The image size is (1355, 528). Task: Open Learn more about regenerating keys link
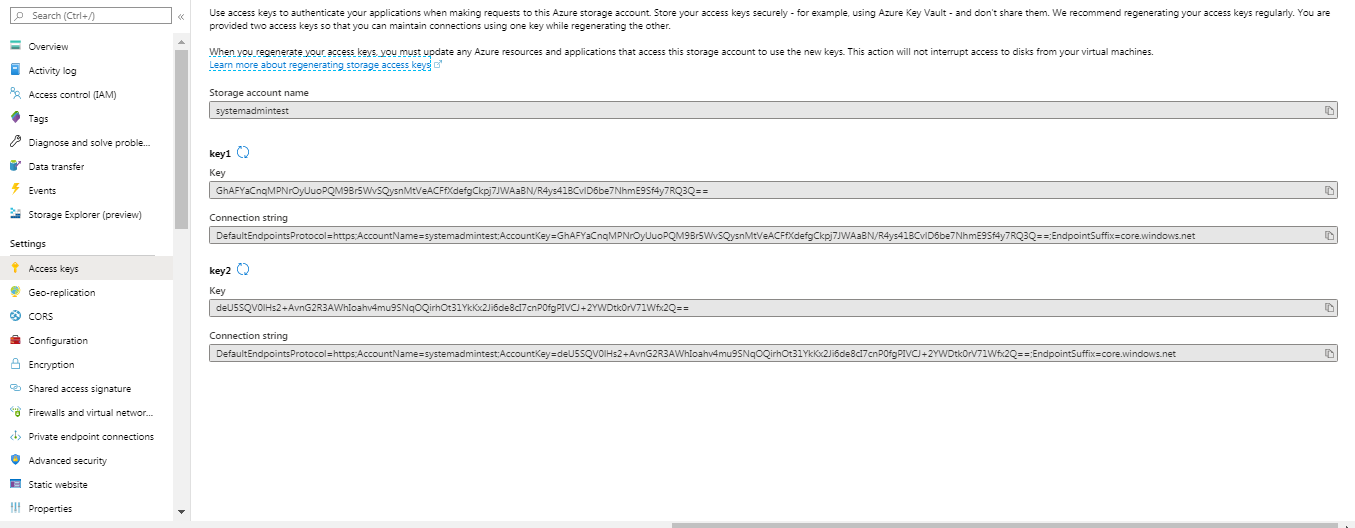[319, 65]
